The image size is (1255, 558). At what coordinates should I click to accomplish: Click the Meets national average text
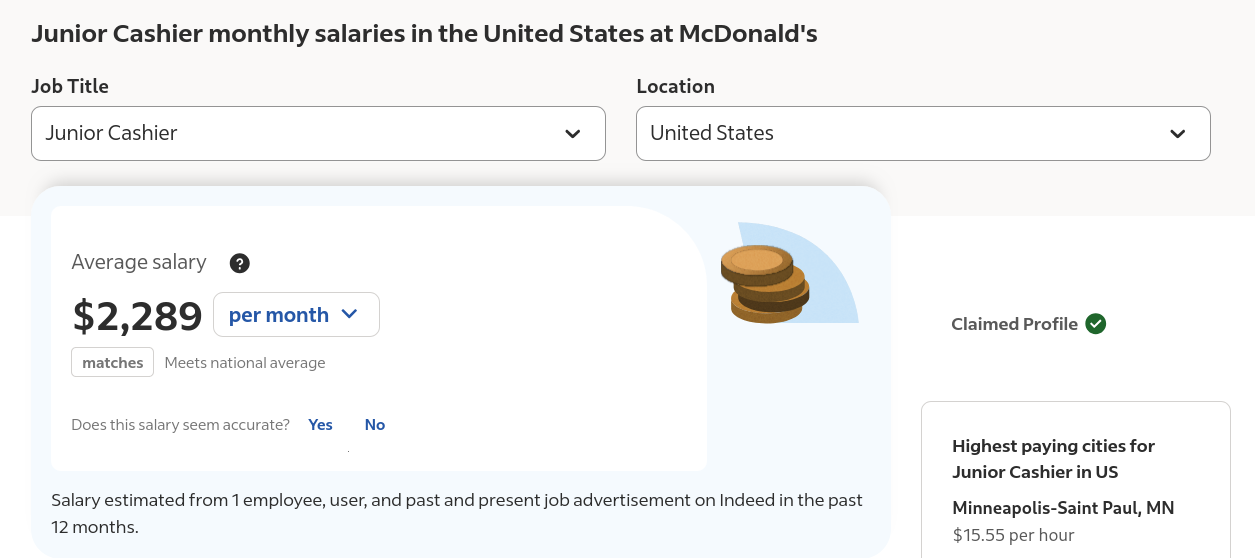245,363
